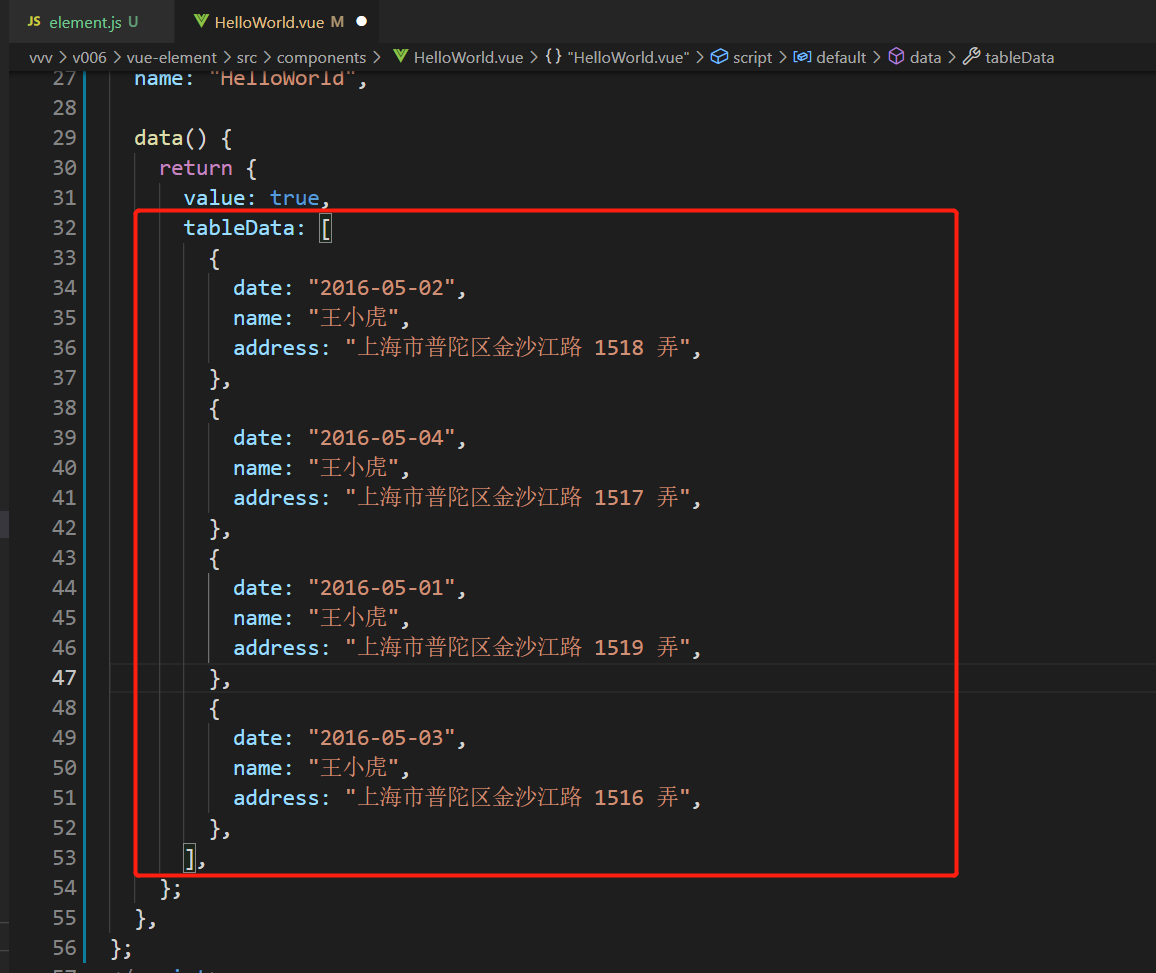Select the script breadcrumb symbol
This screenshot has height=973, width=1156.
[x=752, y=57]
